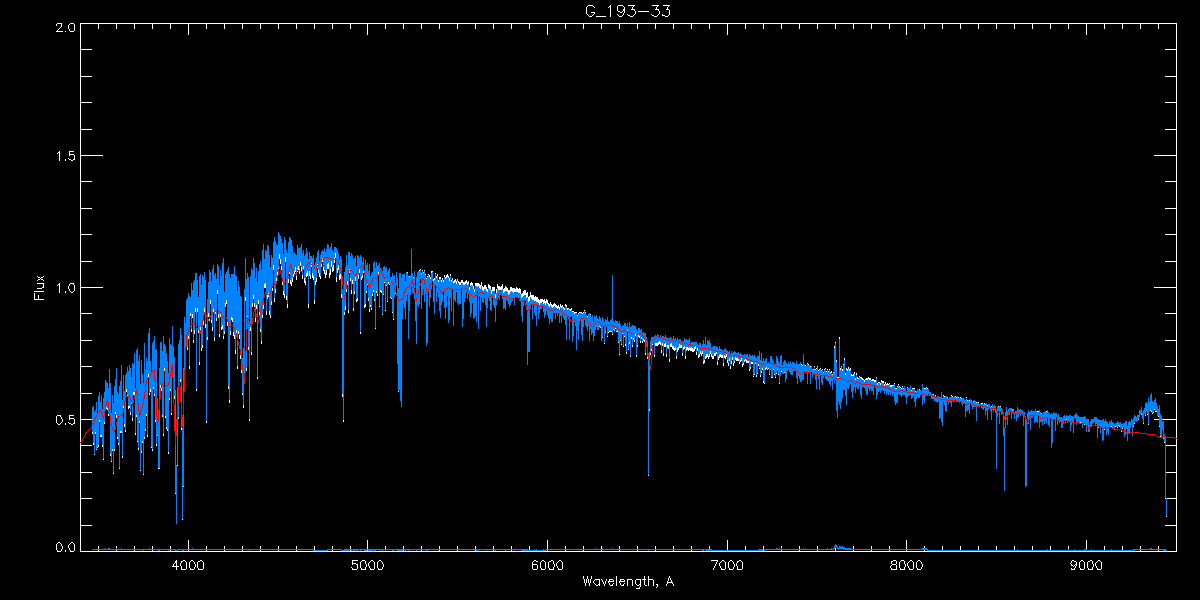This screenshot has width=1200, height=600.
Task: Select the 4000 x-axis tick label
Action: click(x=188, y=565)
